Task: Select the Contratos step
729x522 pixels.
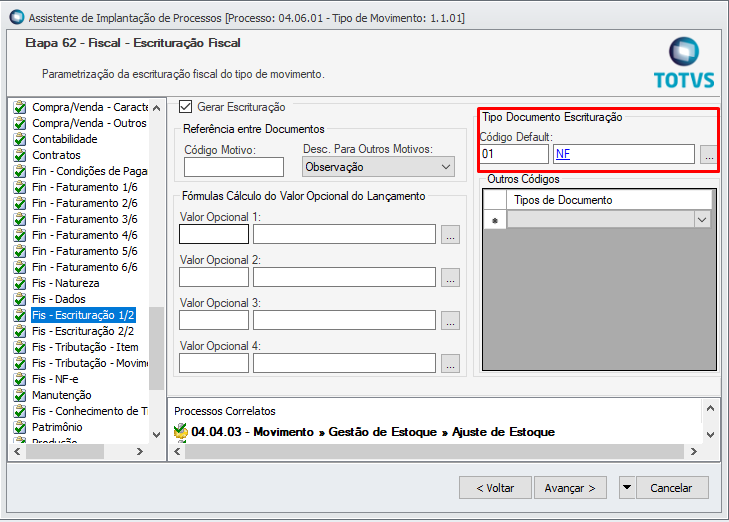Action: pyautogui.click(x=56, y=155)
